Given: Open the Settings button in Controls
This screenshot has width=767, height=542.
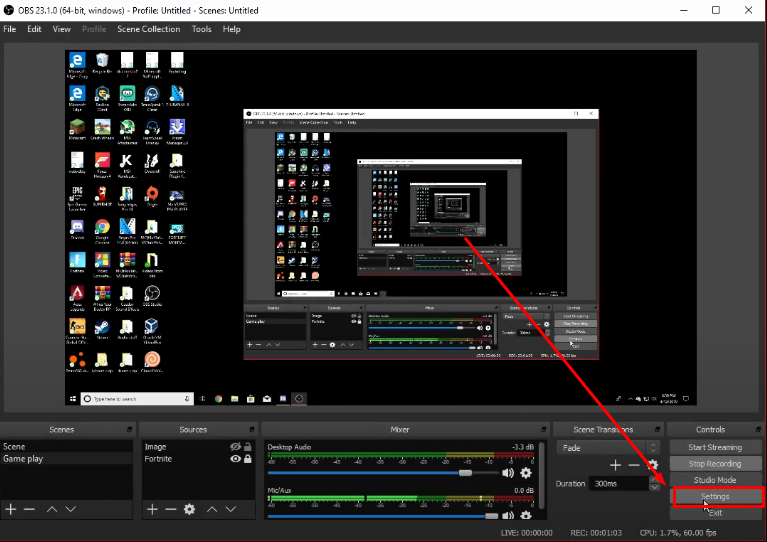Looking at the screenshot, I should click(715, 497).
